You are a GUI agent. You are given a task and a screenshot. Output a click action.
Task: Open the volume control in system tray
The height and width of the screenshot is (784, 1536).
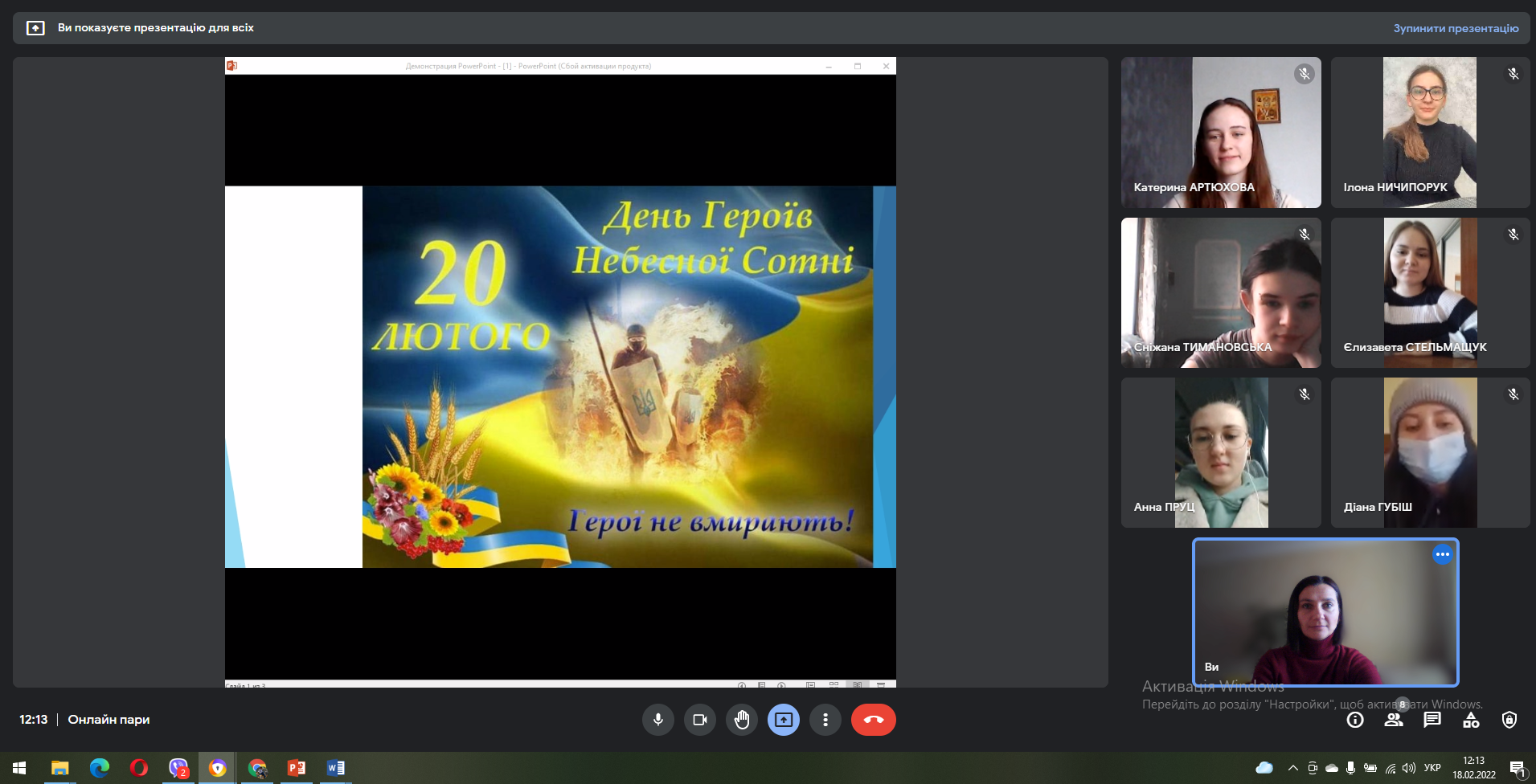(x=1409, y=768)
